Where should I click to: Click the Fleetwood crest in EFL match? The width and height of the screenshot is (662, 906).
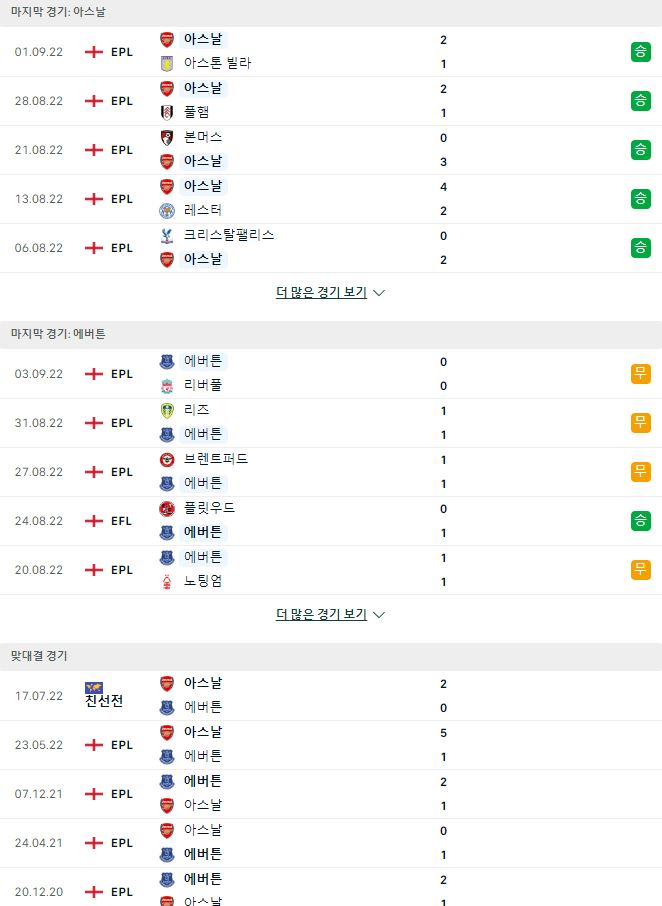[x=167, y=508]
